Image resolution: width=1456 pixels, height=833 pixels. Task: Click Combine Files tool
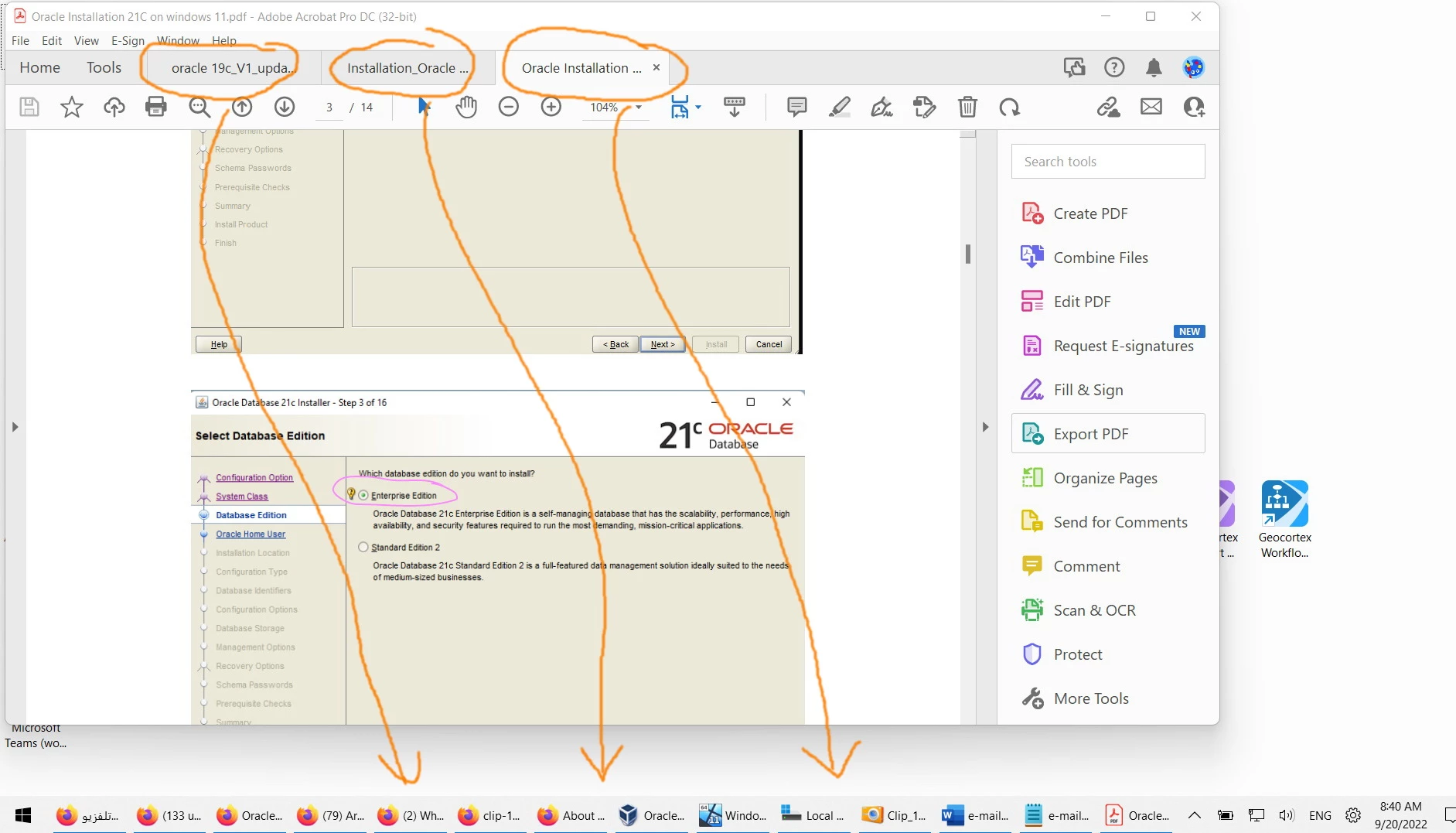1107,258
